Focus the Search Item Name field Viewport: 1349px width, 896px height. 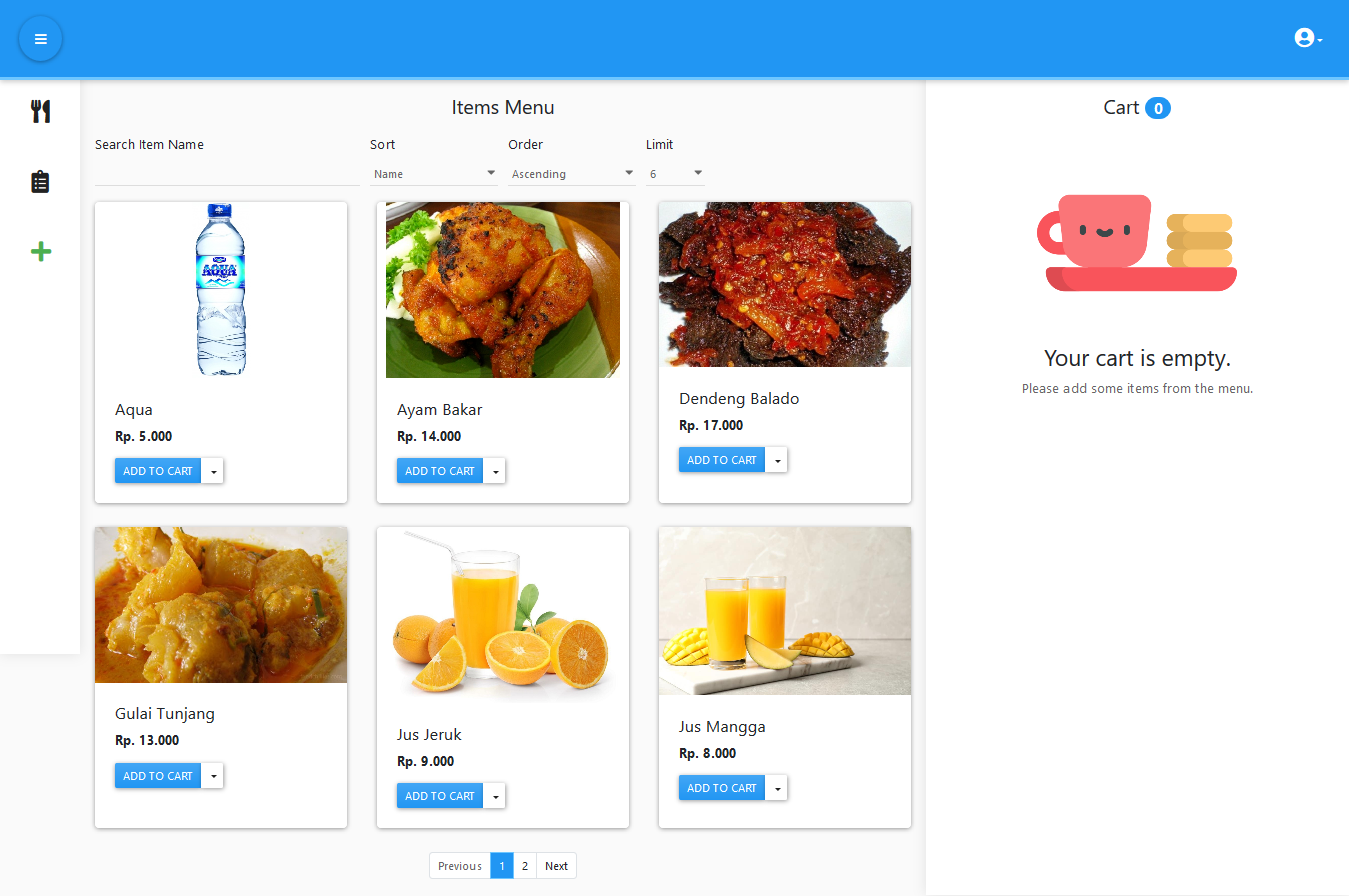(227, 174)
